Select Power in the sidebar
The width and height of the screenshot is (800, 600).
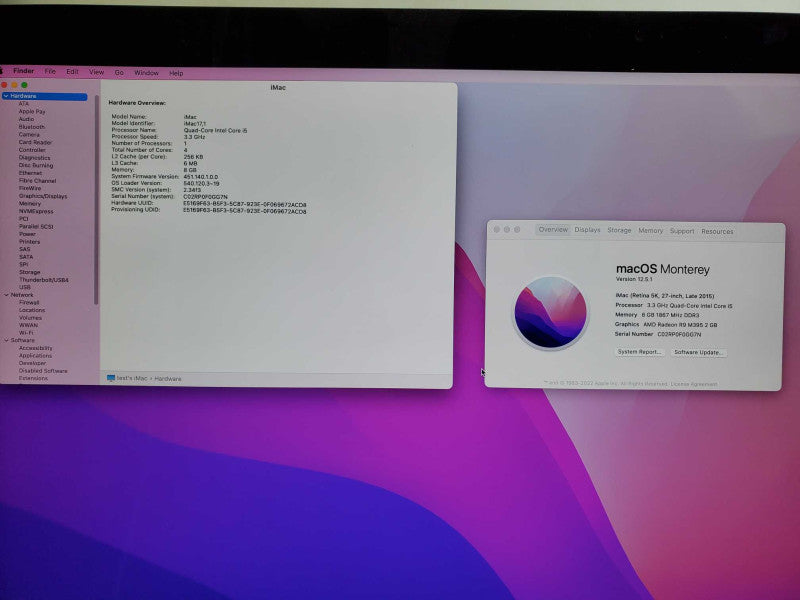(28, 234)
